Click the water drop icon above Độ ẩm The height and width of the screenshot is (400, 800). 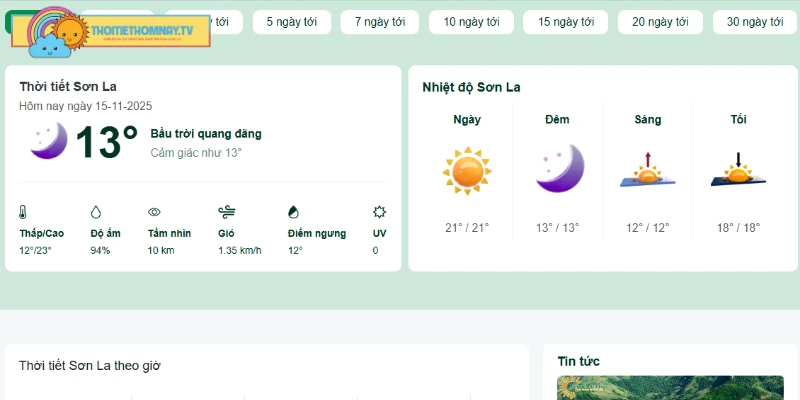(x=96, y=212)
